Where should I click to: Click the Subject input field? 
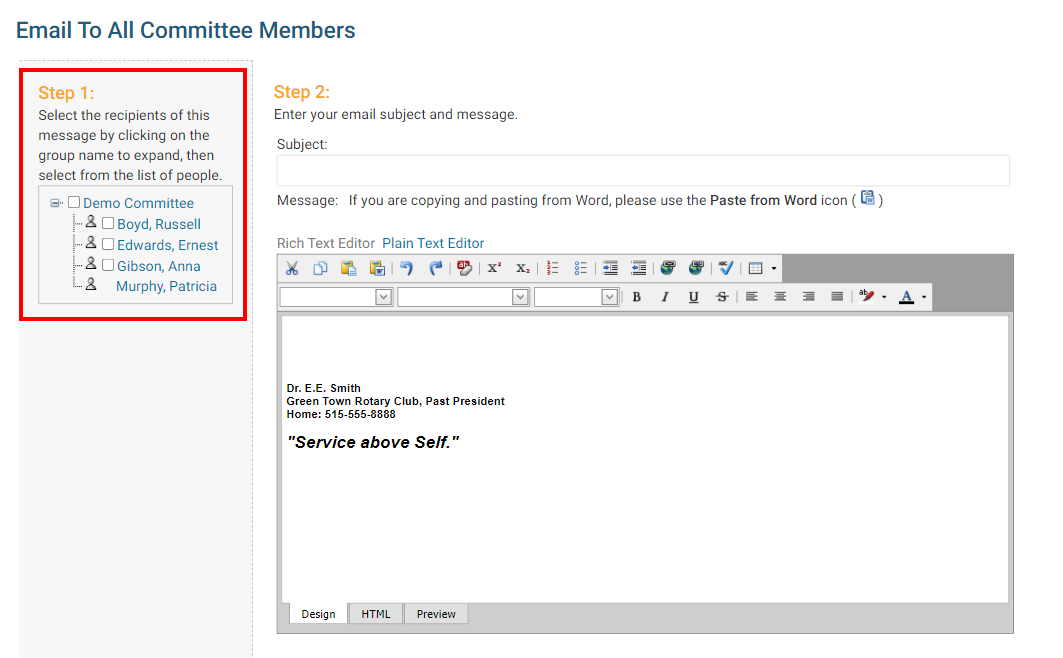click(x=643, y=171)
